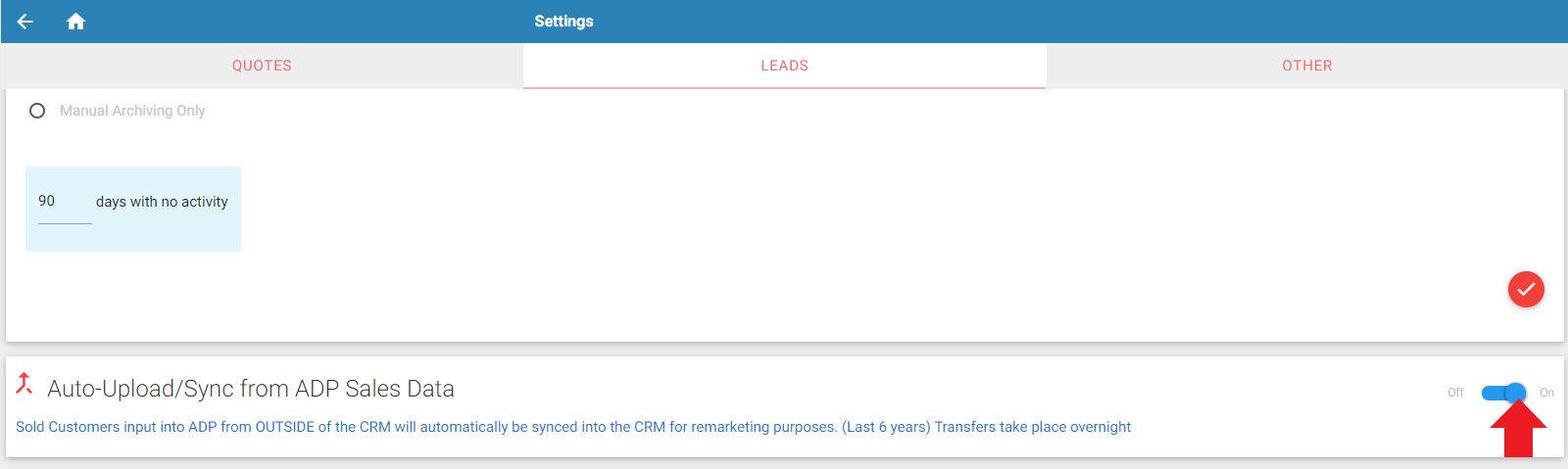The image size is (1568, 469).
Task: Click the blue knob of the sync slider
Action: pyautogui.click(x=1515, y=393)
